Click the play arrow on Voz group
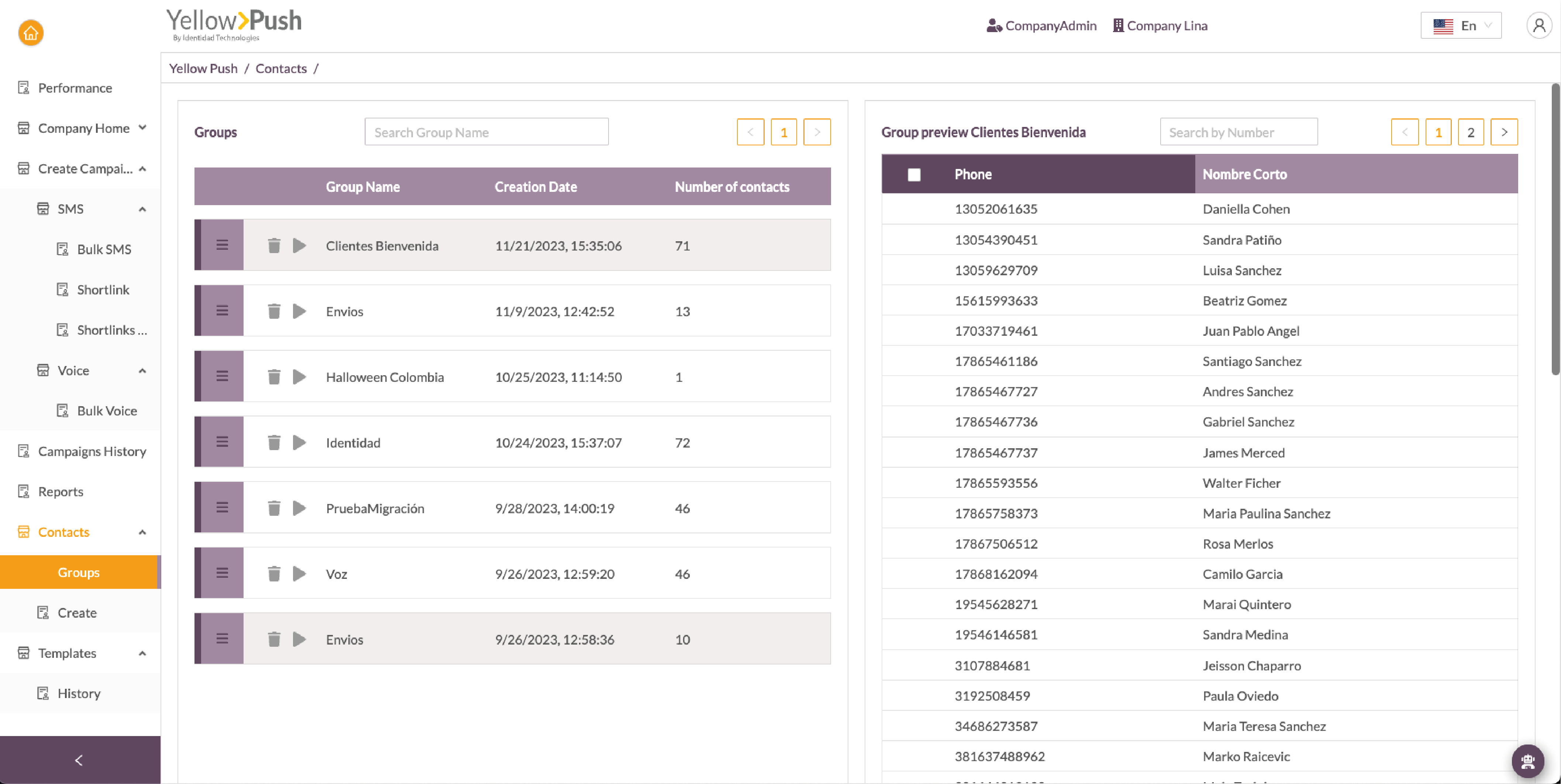Screen dimensions: 1561x784 pos(299,573)
